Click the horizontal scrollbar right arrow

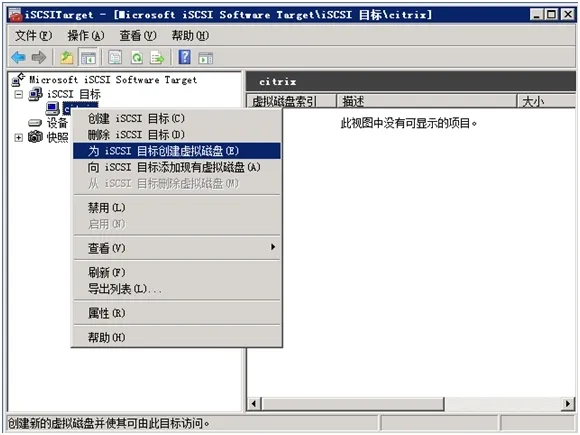pos(568,403)
